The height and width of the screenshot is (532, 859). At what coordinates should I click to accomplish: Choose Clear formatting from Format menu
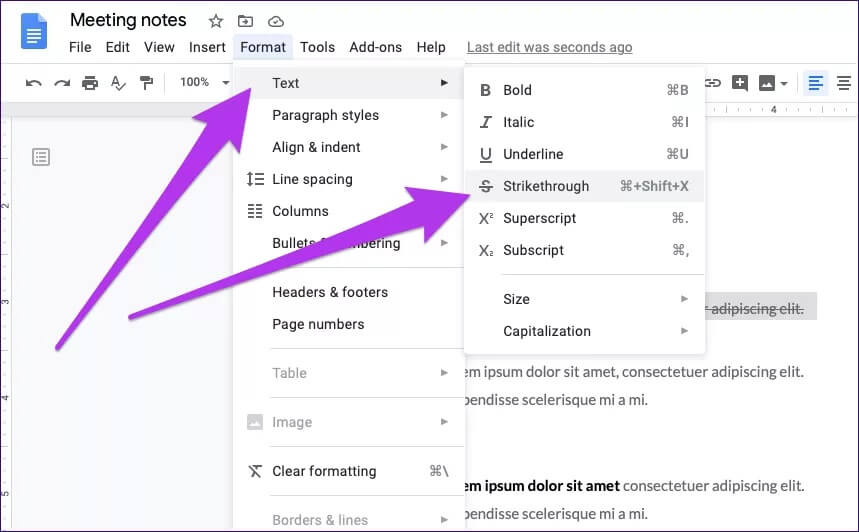pos(324,471)
